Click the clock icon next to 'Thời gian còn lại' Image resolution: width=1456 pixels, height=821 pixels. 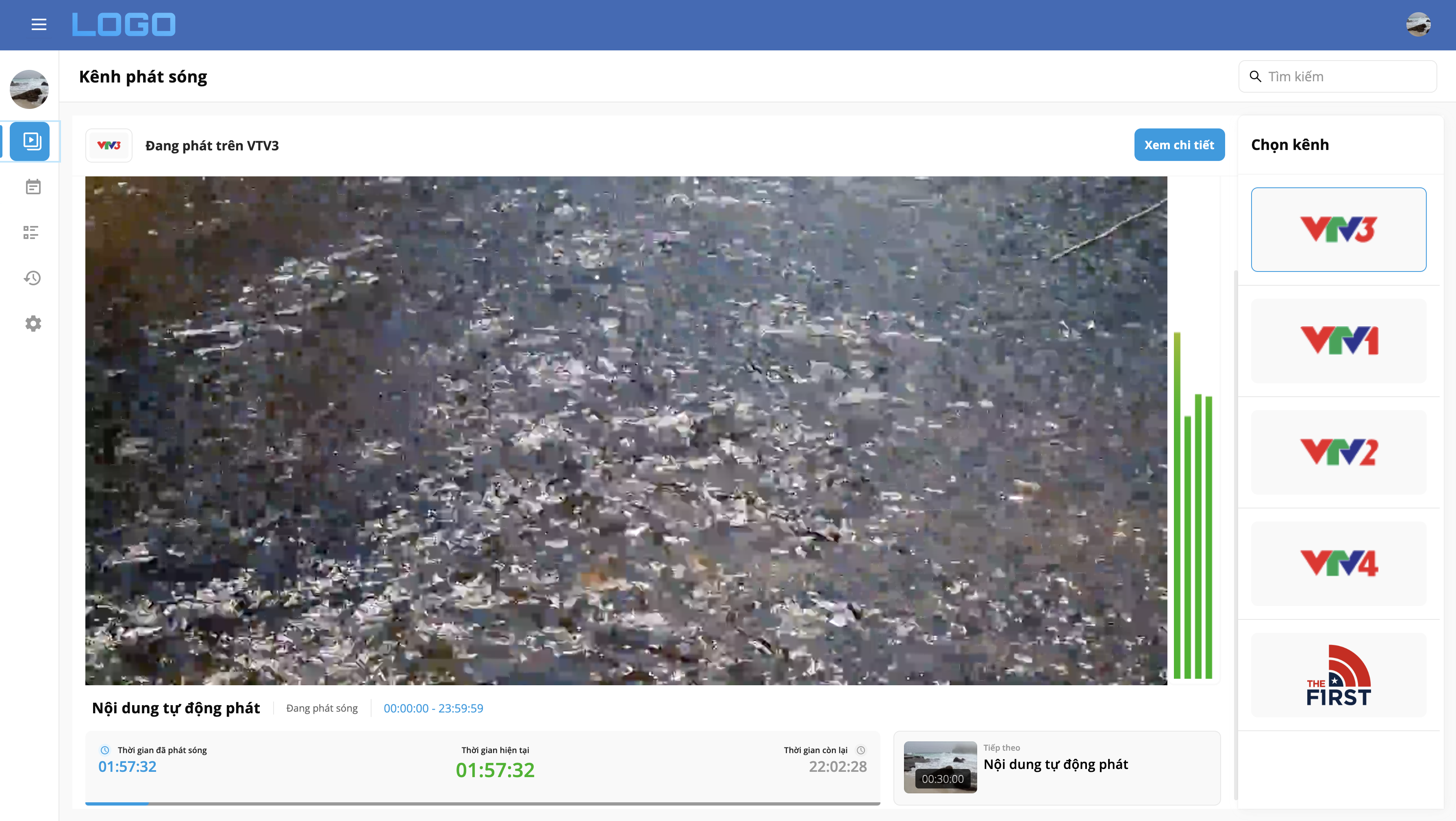coord(861,750)
